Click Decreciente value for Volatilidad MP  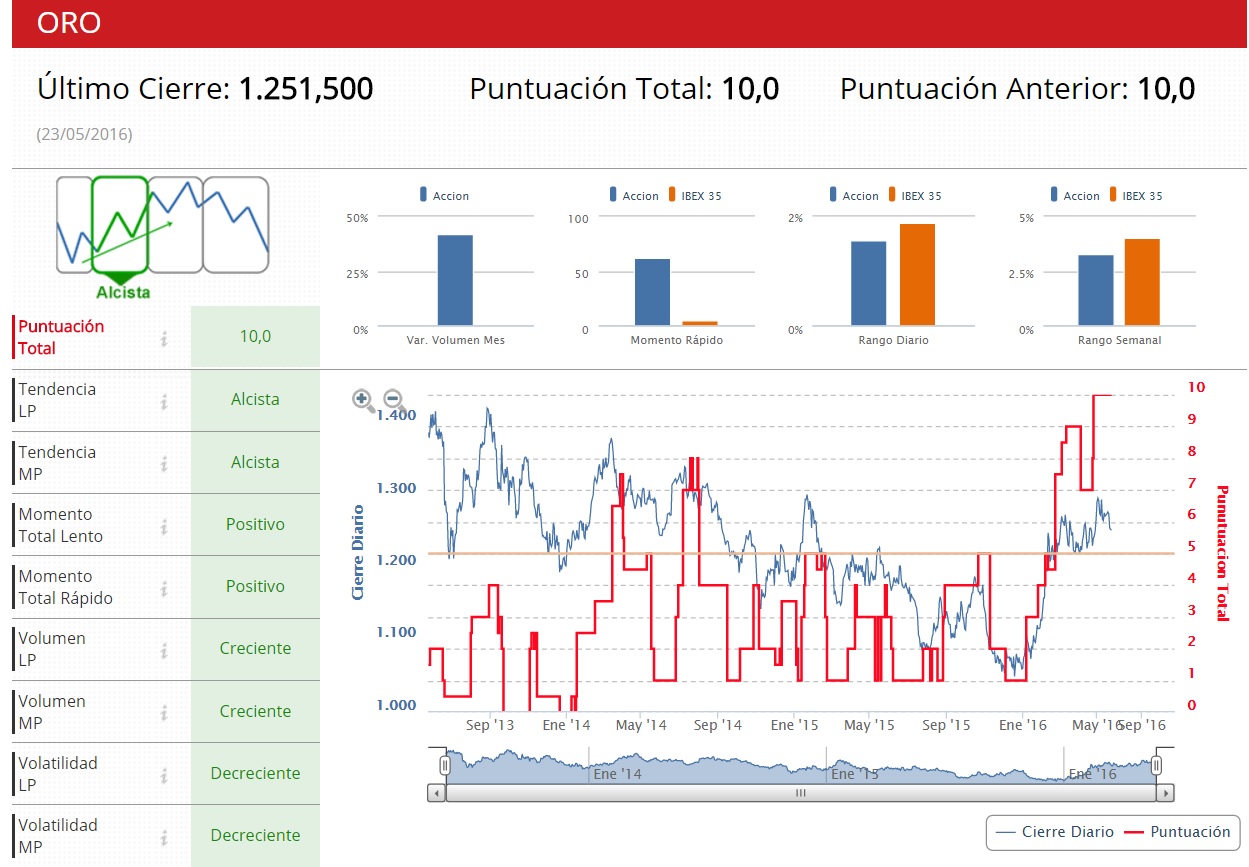pos(255,835)
